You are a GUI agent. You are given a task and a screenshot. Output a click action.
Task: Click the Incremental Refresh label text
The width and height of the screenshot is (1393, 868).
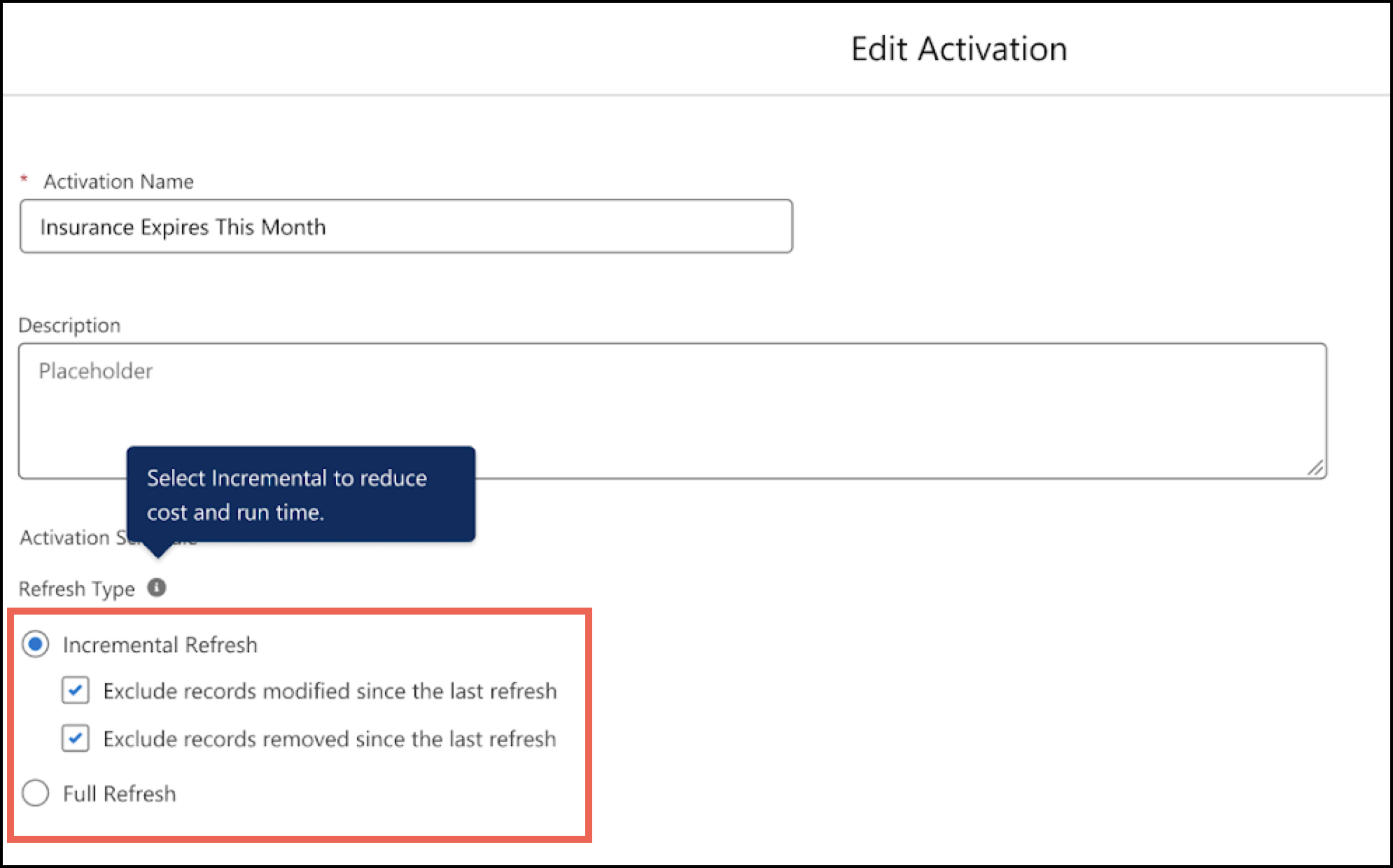(x=160, y=645)
